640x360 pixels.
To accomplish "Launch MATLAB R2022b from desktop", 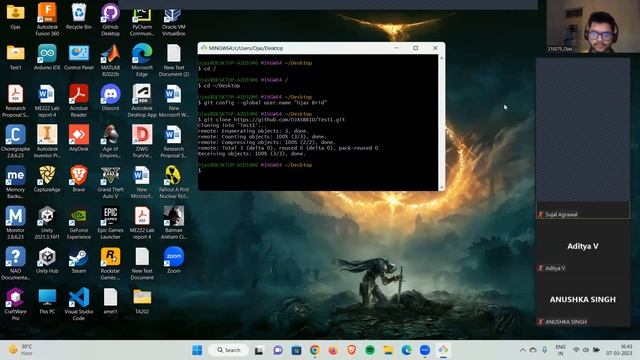I will [111, 60].
